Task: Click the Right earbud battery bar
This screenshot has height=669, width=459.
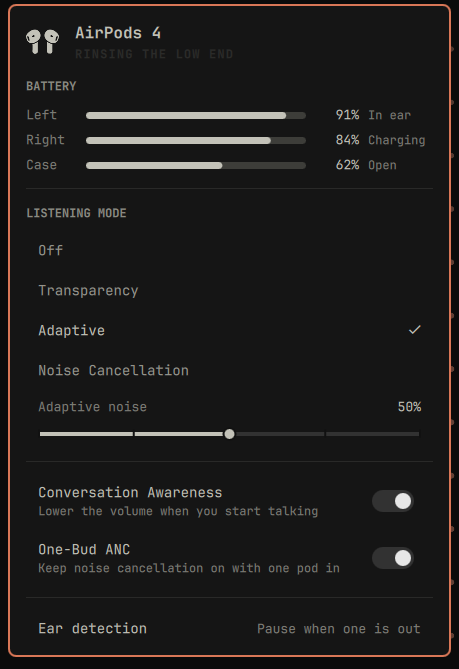Action: click(x=196, y=140)
